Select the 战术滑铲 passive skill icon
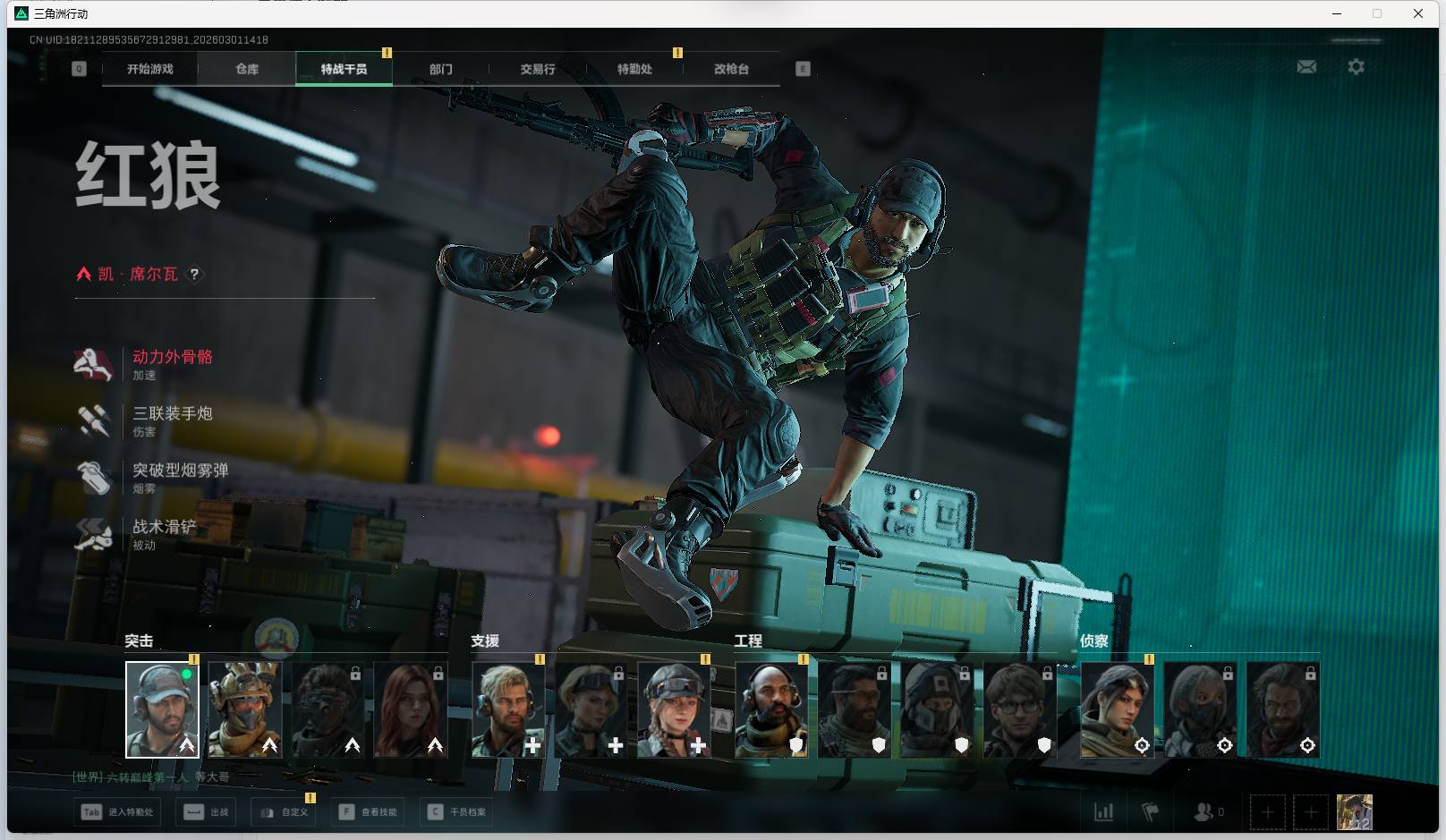1446x840 pixels. click(93, 534)
